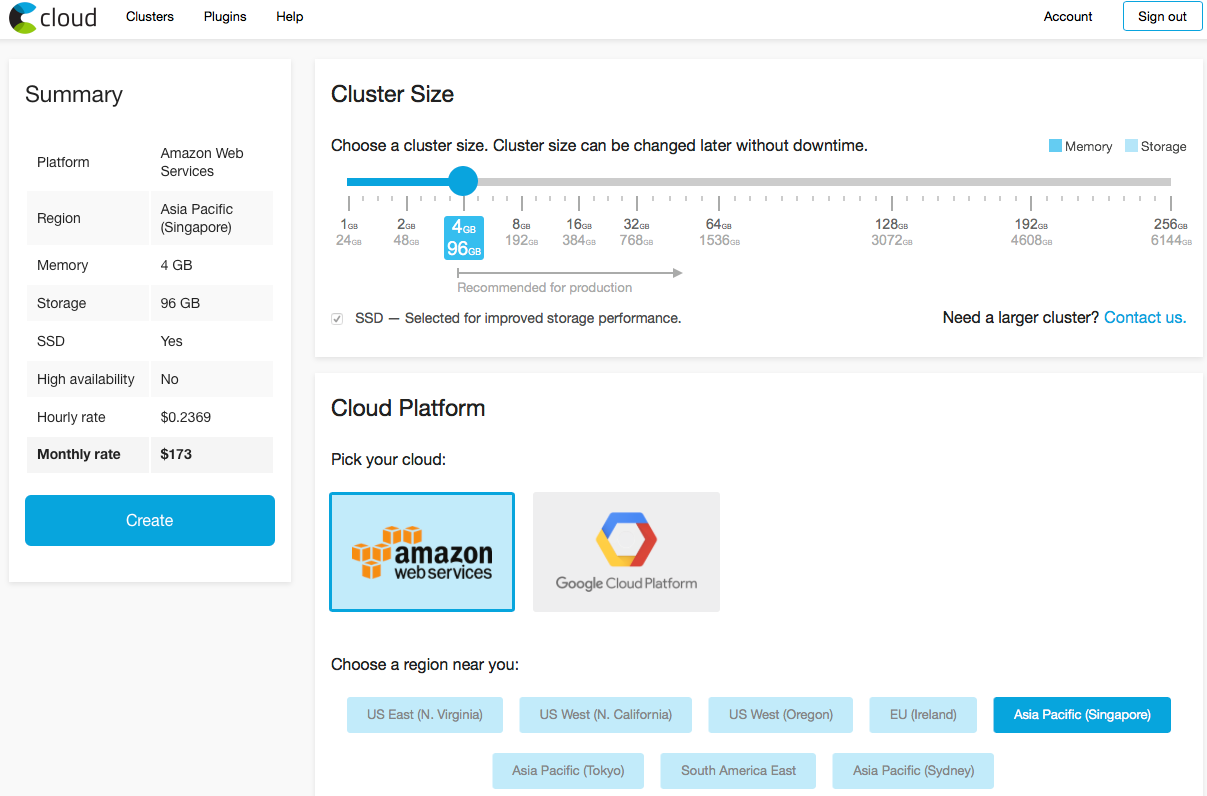The height and width of the screenshot is (796, 1207).
Task: Open the Plugins menu
Action: [225, 17]
